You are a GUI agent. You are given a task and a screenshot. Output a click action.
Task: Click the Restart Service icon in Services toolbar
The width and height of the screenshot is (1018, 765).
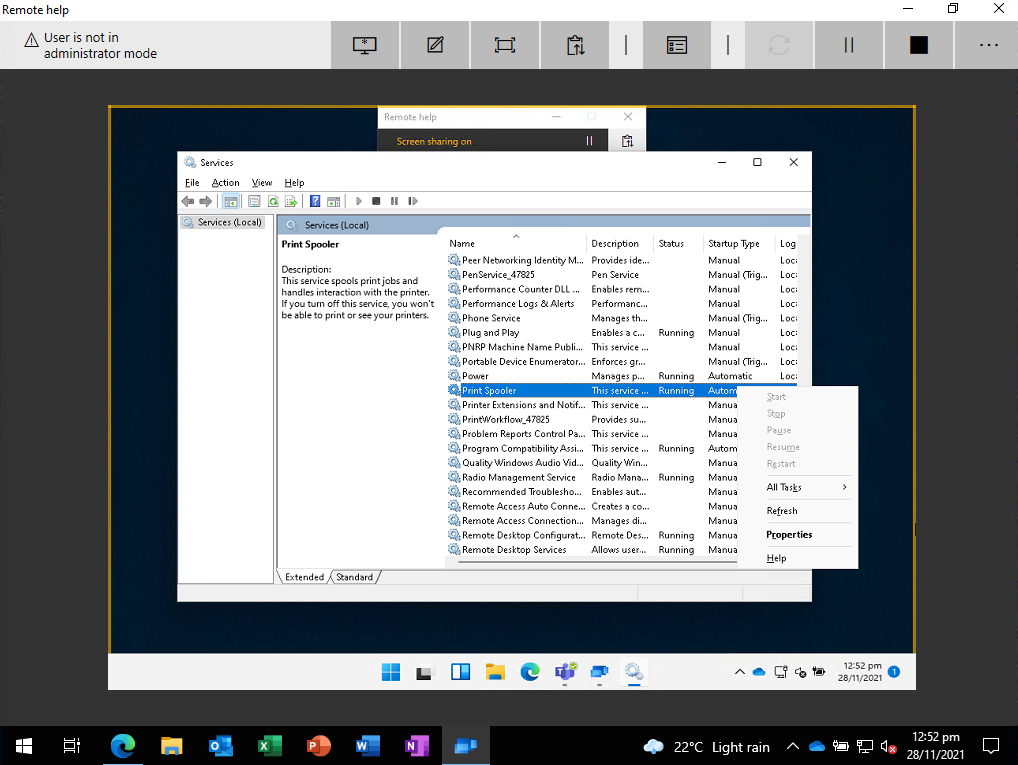(413, 201)
